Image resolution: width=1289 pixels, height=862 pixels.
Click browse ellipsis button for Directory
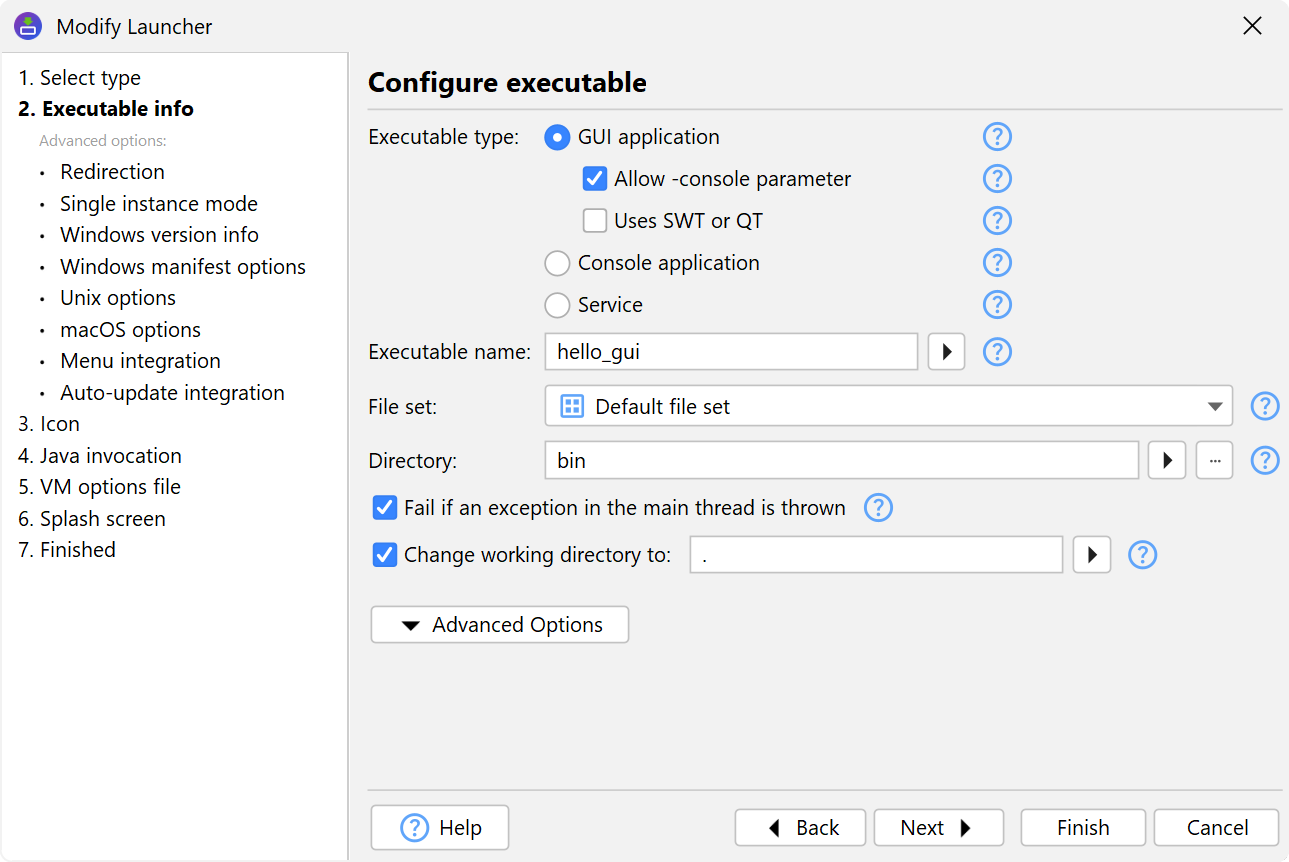(x=1214, y=461)
